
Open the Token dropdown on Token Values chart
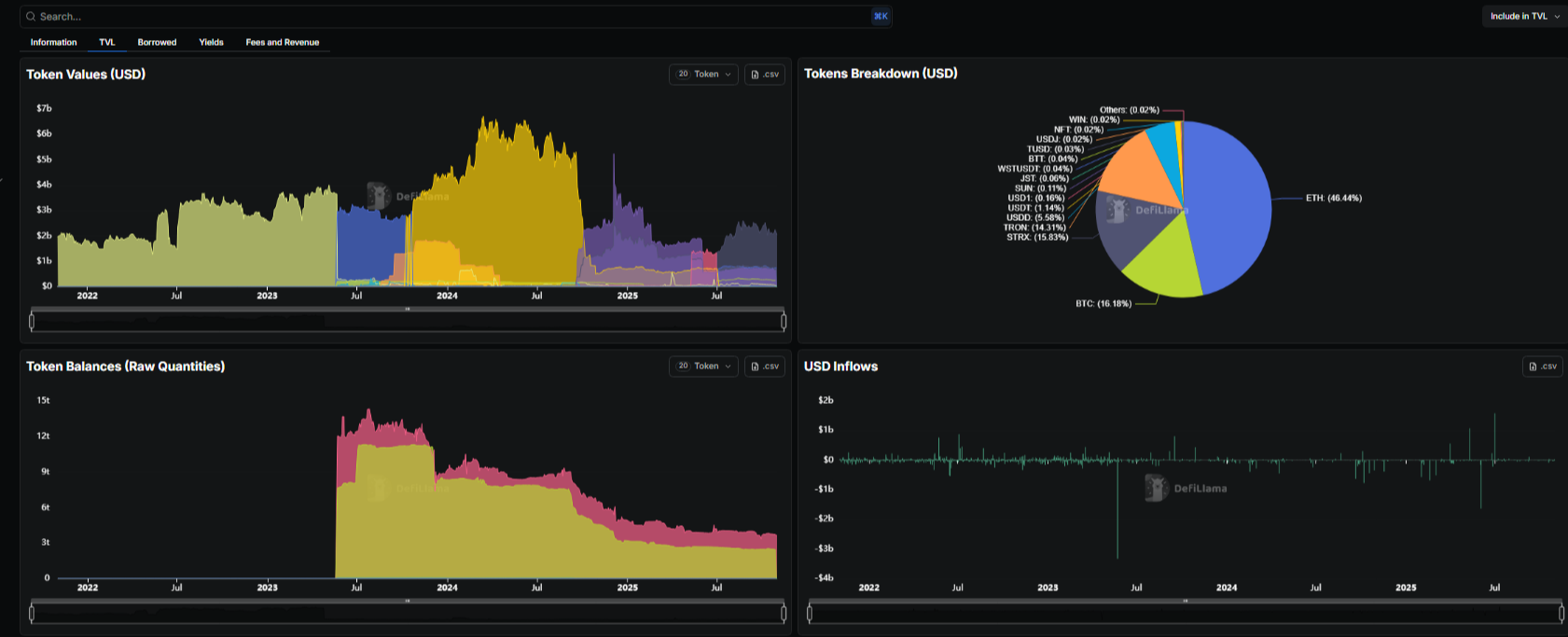pyautogui.click(x=703, y=75)
